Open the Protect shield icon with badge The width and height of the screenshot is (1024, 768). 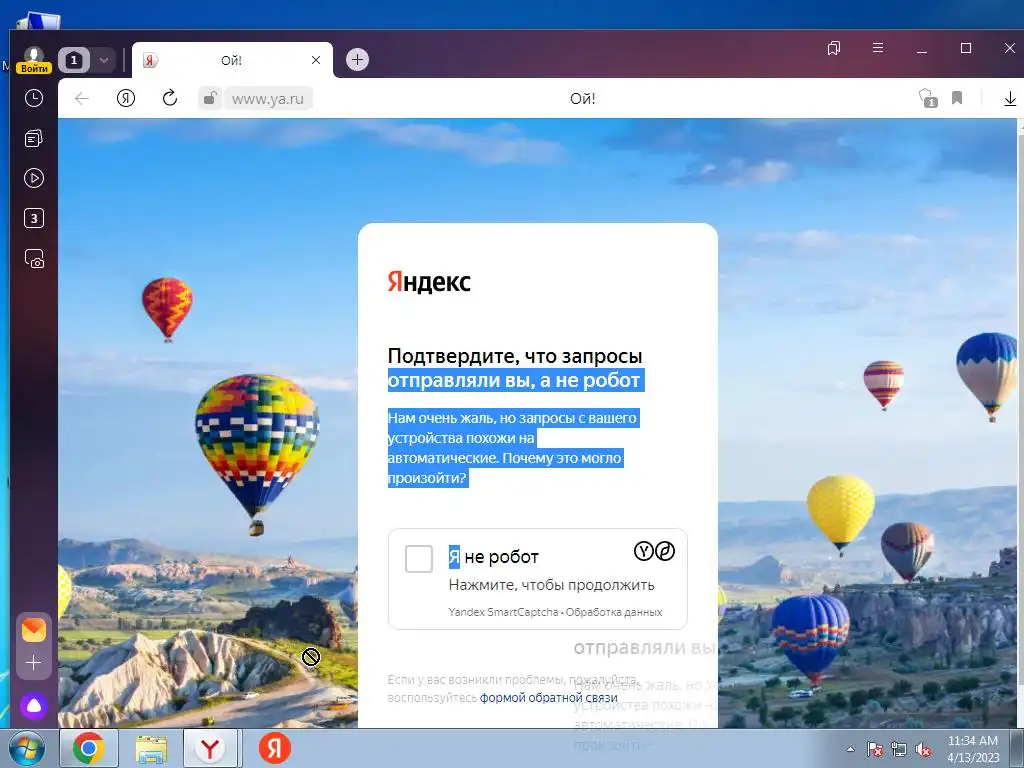[x=928, y=99]
